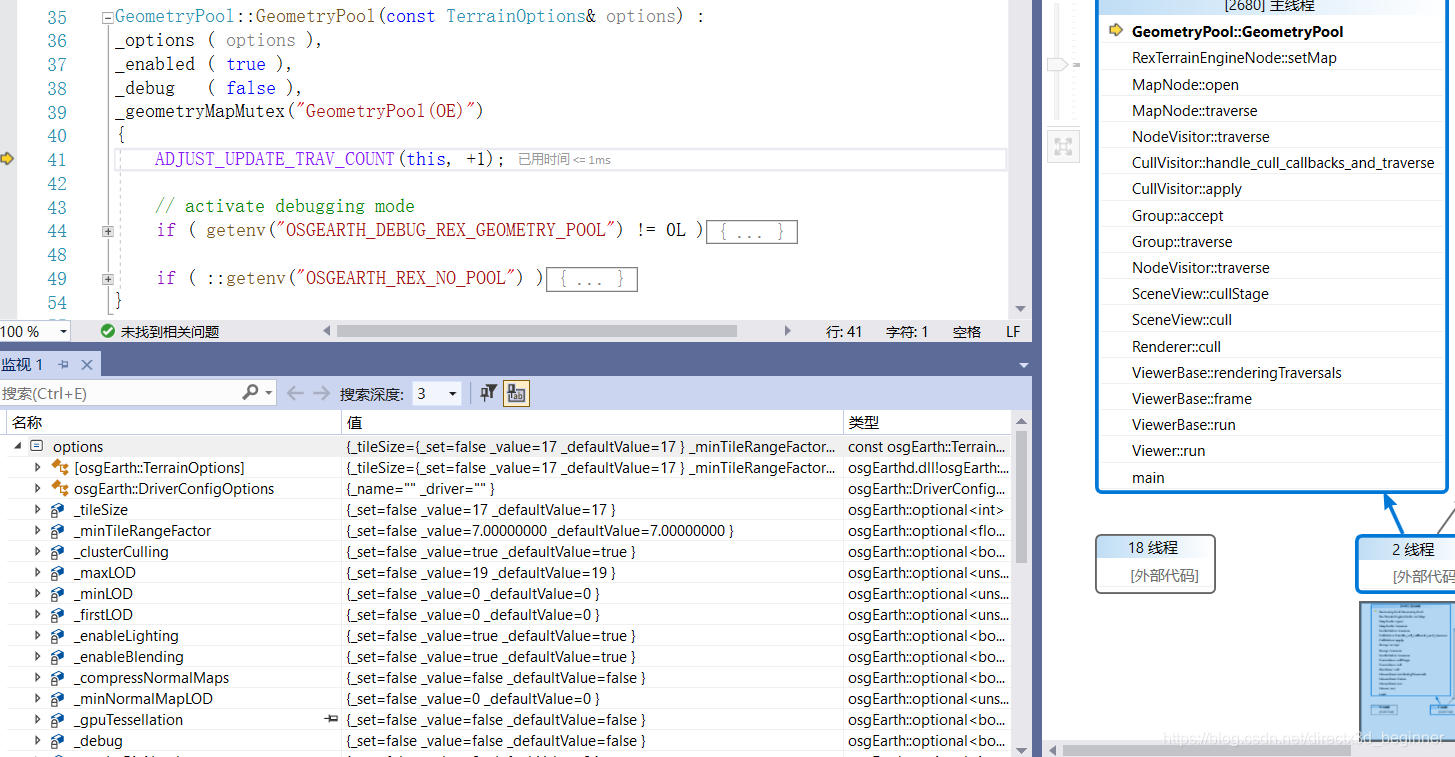
Task: Select GeometryPool::GeometryPool stack frame
Action: [x=1237, y=32]
